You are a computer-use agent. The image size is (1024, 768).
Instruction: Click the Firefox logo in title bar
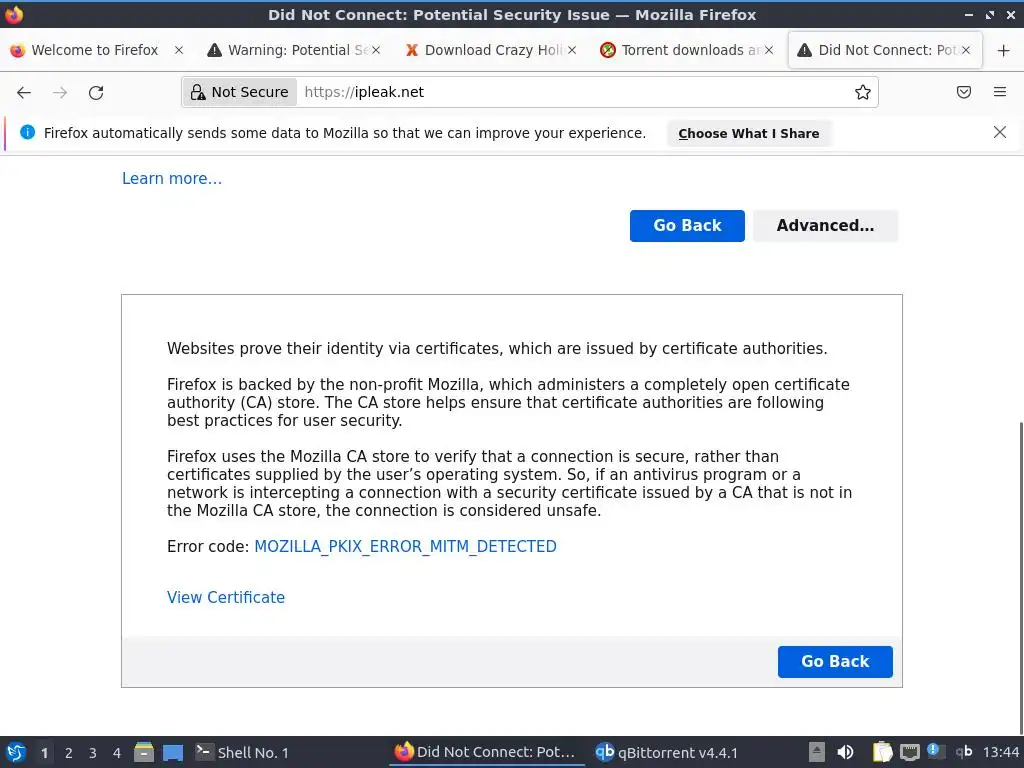pos(14,14)
